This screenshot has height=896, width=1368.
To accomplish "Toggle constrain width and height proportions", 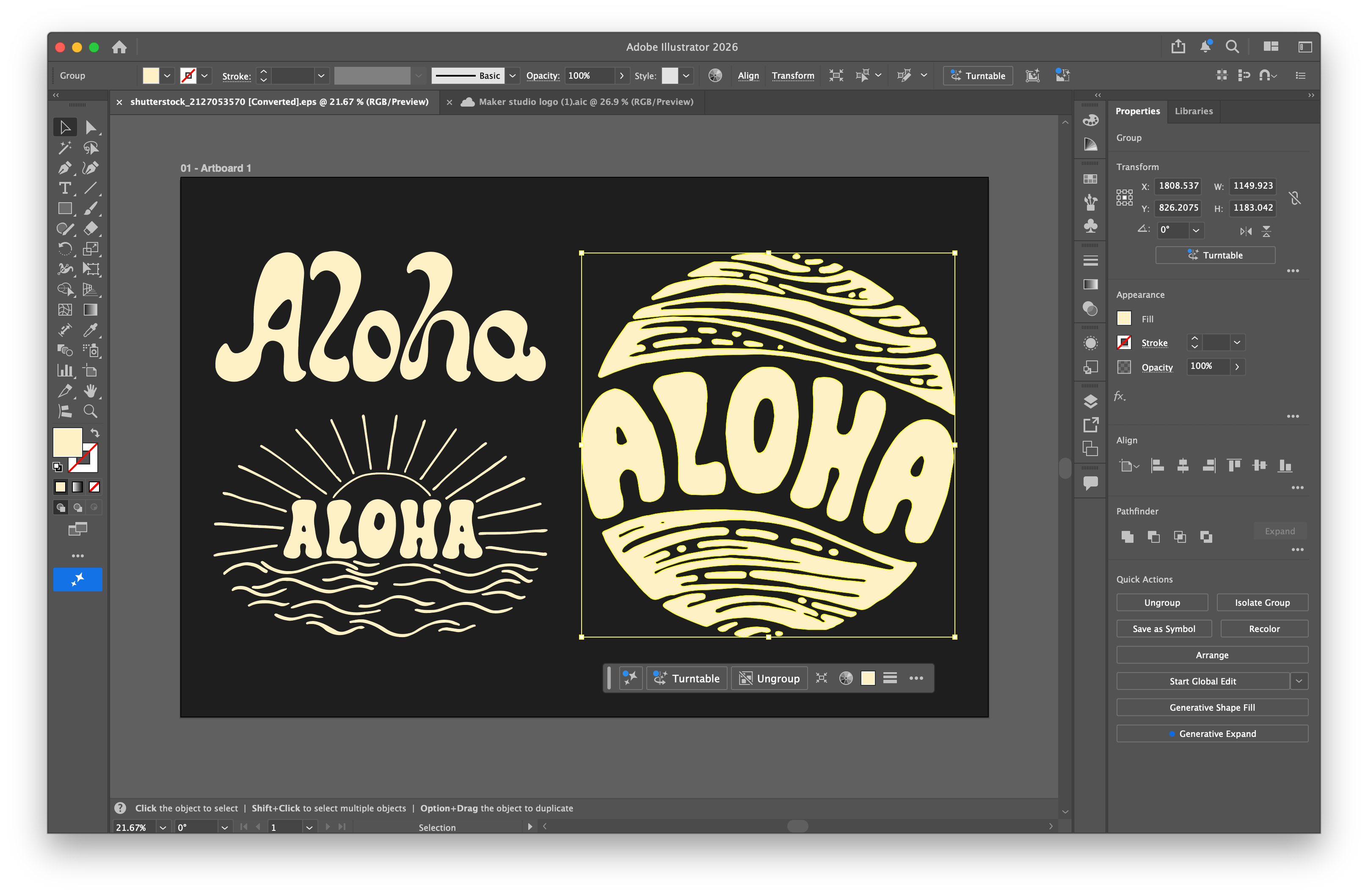I will click(x=1294, y=198).
